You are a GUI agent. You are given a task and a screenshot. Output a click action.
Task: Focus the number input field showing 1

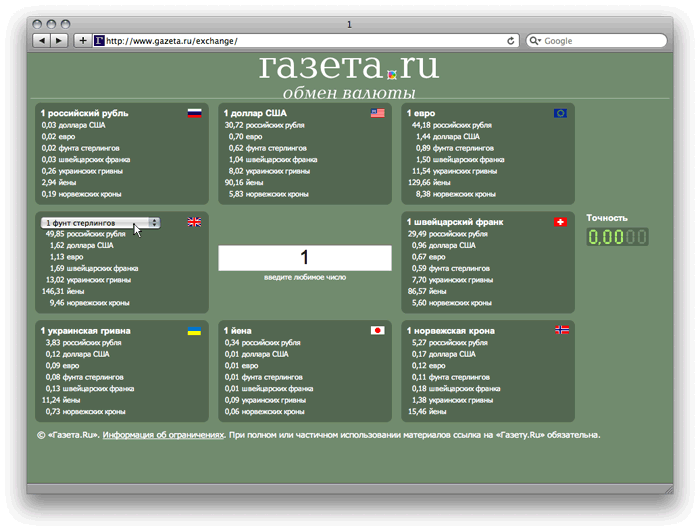pos(305,258)
